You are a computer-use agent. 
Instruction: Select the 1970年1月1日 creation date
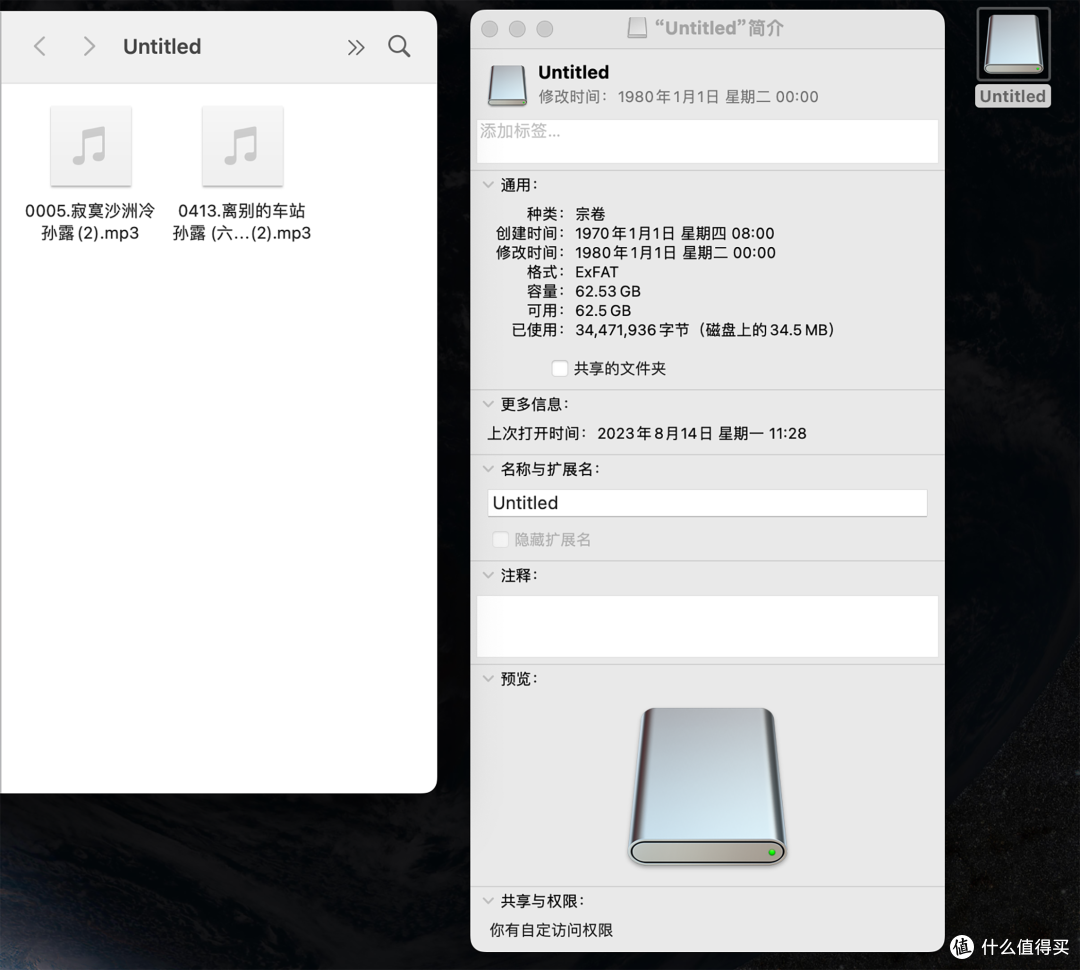(674, 234)
